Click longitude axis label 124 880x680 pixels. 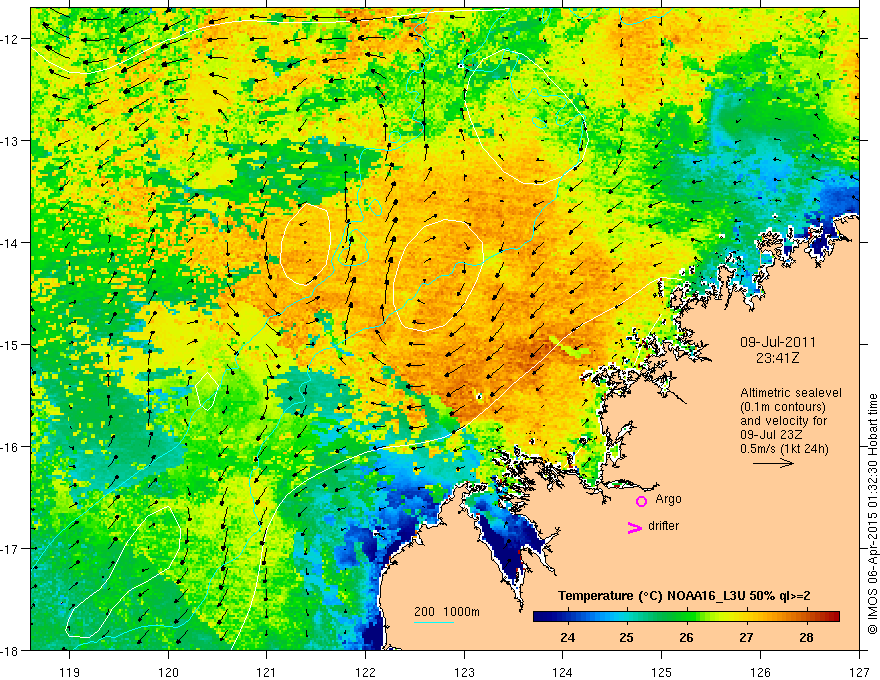(x=562, y=672)
